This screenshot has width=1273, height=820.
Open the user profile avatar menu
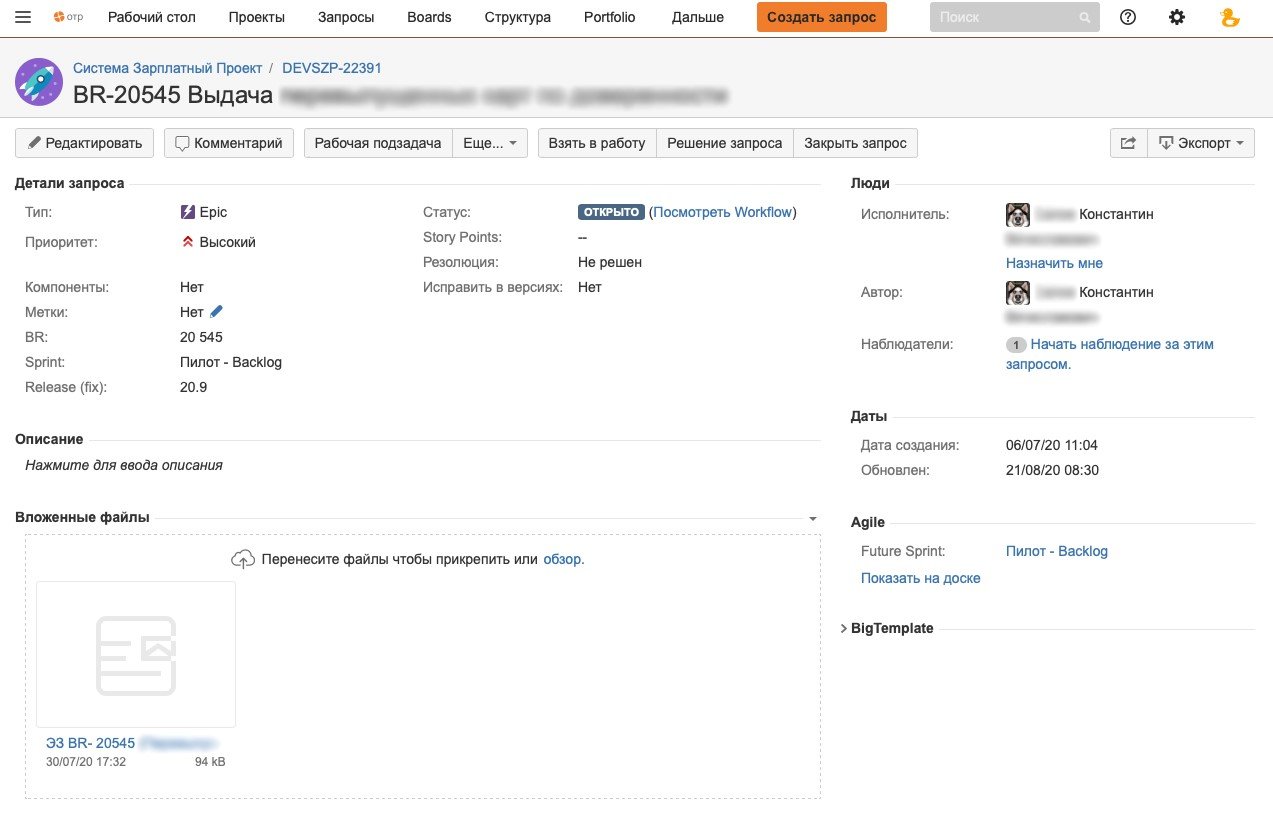click(1230, 17)
